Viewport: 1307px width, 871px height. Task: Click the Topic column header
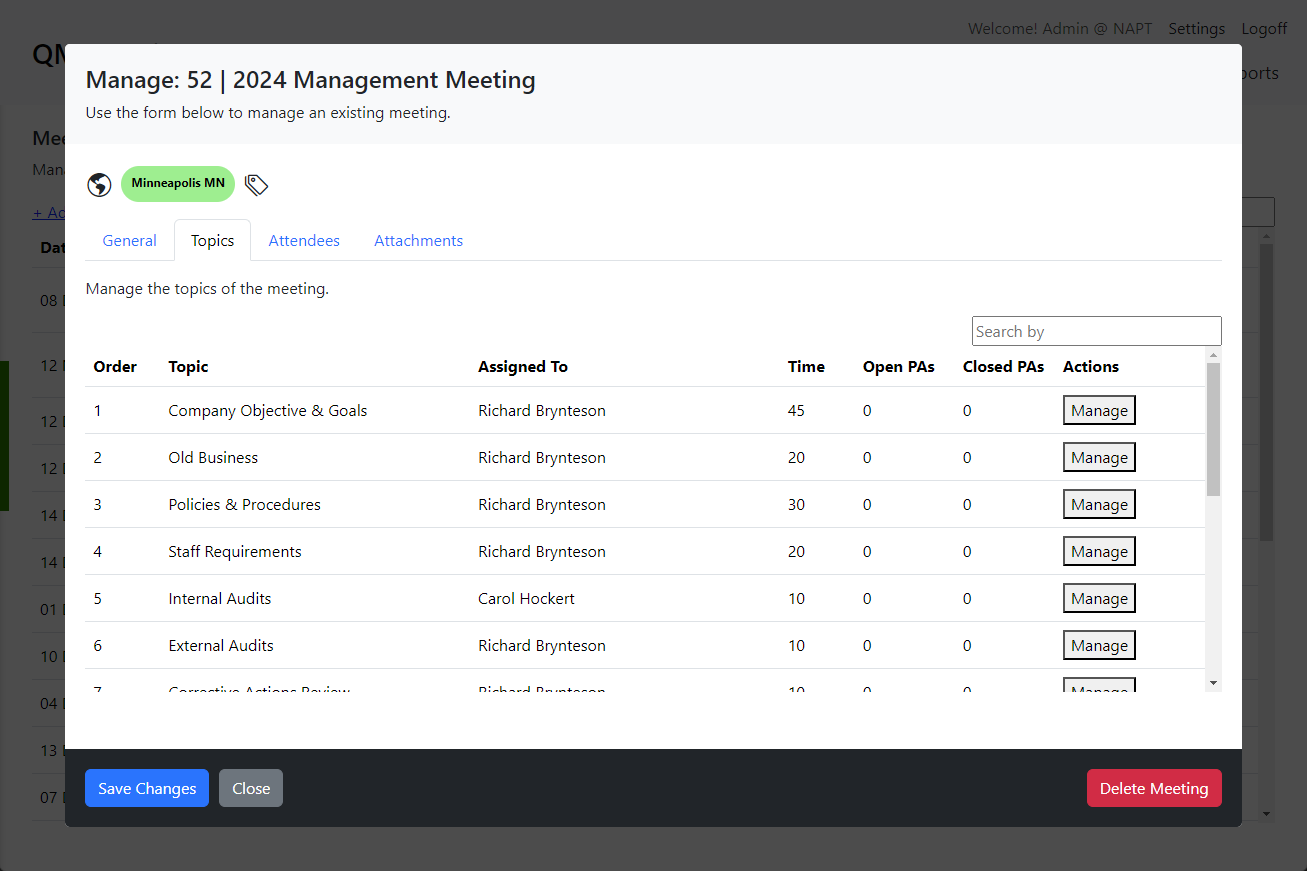pos(188,367)
